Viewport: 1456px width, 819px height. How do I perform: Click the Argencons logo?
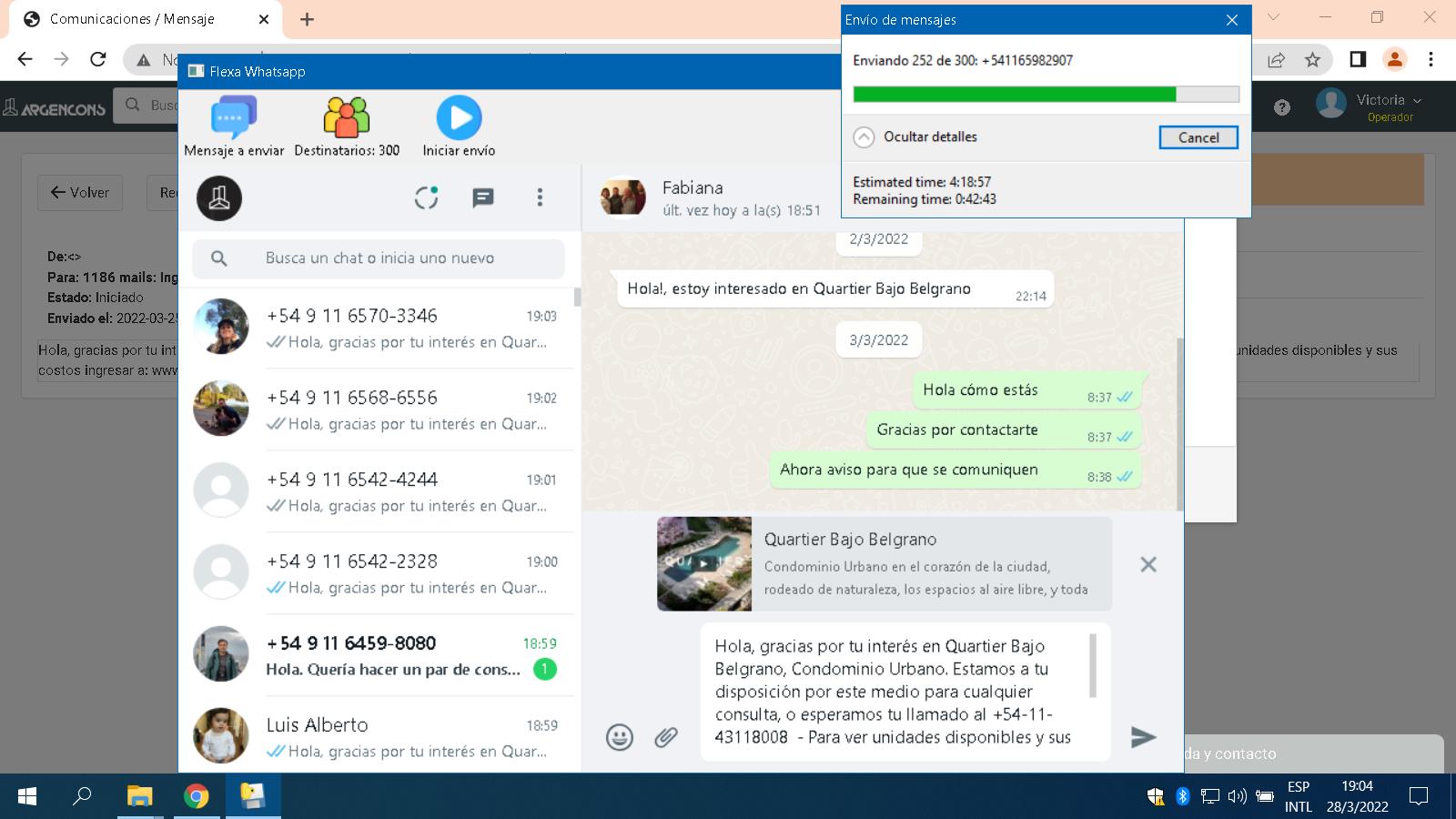[x=55, y=108]
